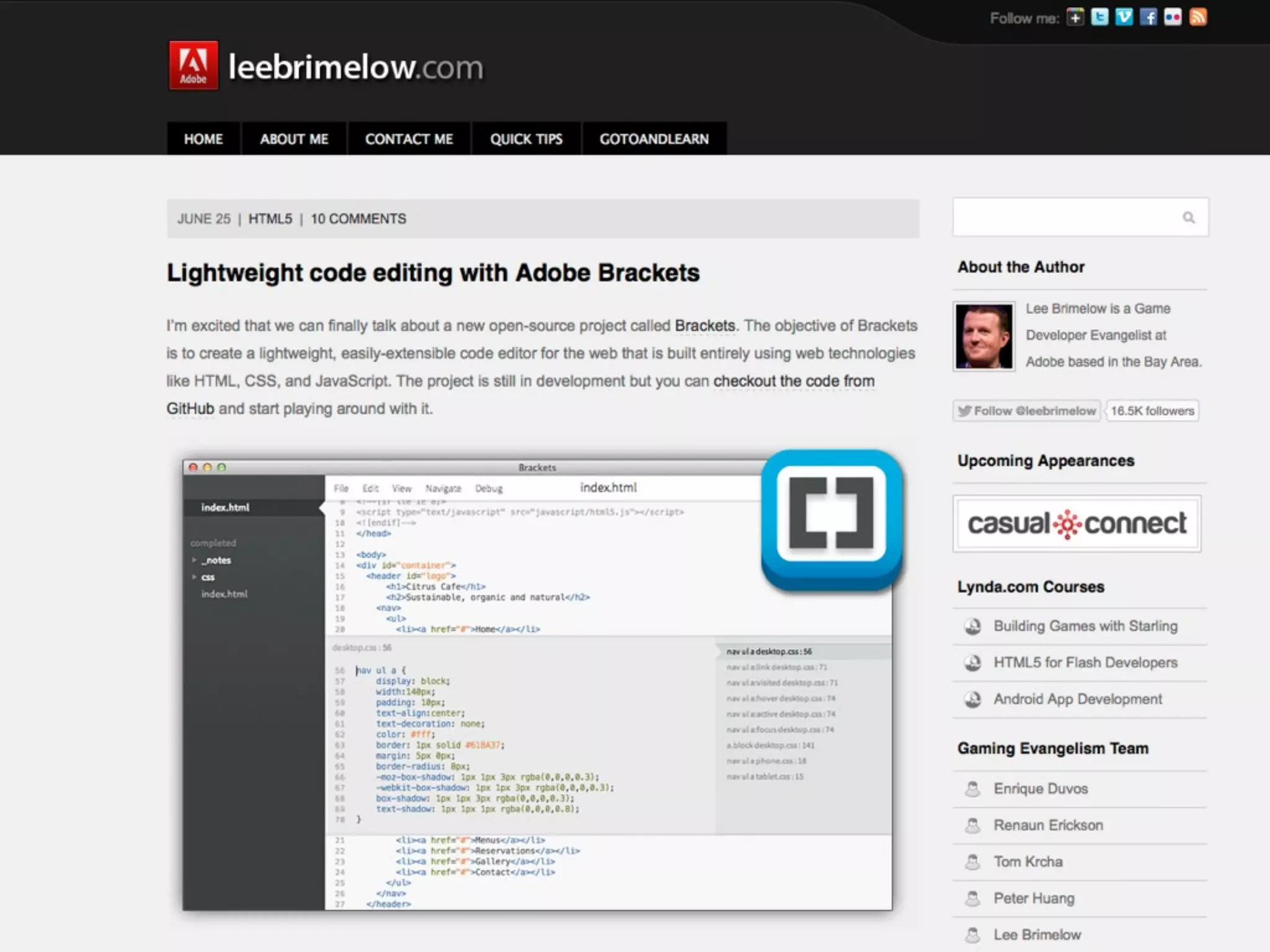
Task: Click the search magnifier icon
Action: pos(1188,218)
